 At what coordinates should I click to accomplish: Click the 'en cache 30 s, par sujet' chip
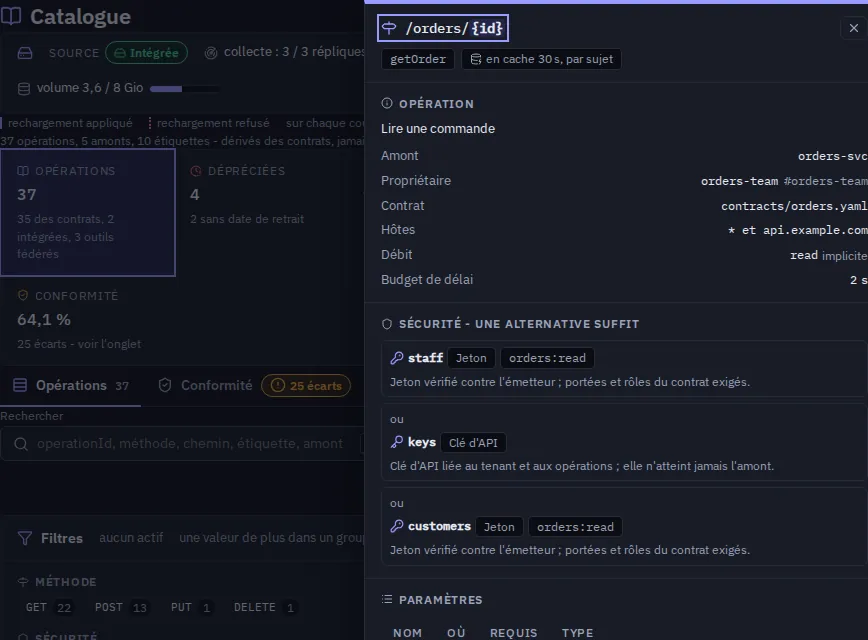pos(541,59)
